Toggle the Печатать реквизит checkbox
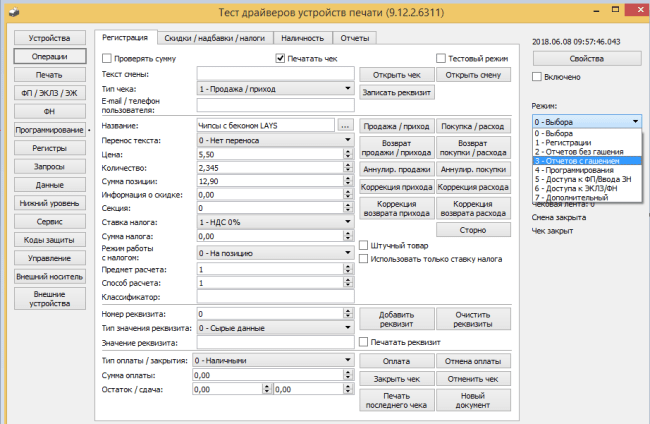The width and height of the screenshot is (650, 424). [x=364, y=342]
